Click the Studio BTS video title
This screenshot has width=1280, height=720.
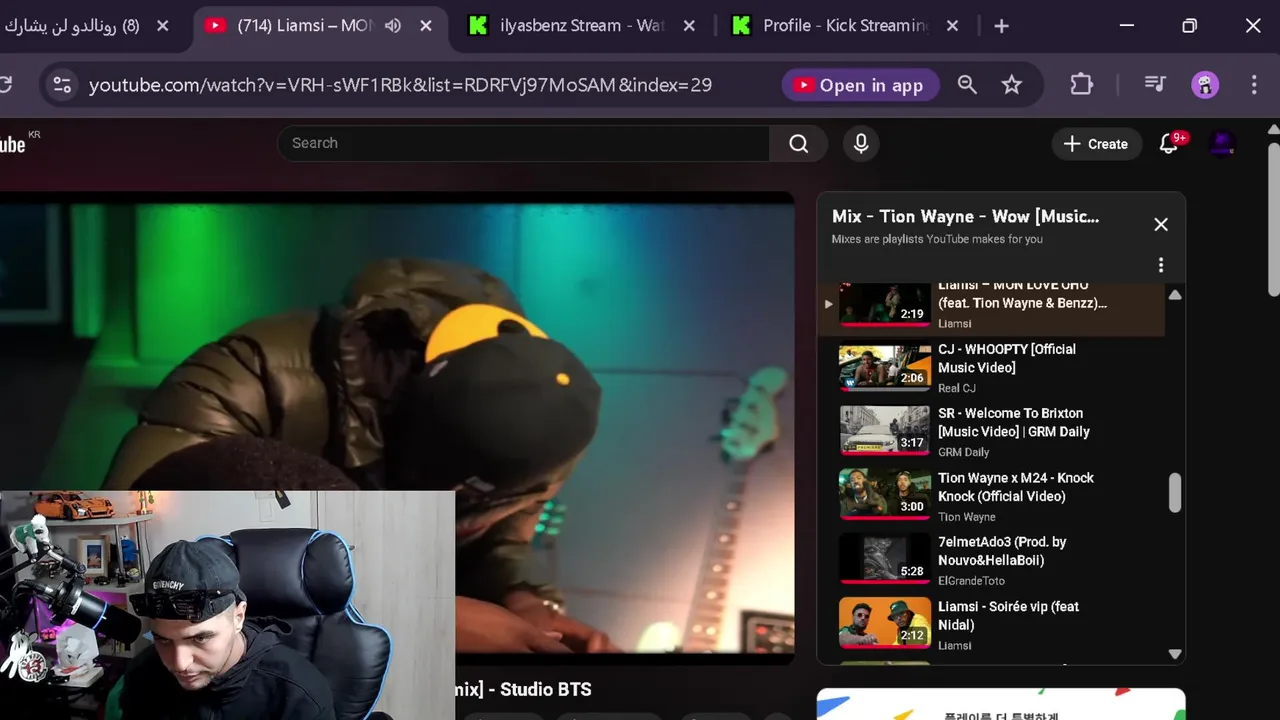(523, 689)
